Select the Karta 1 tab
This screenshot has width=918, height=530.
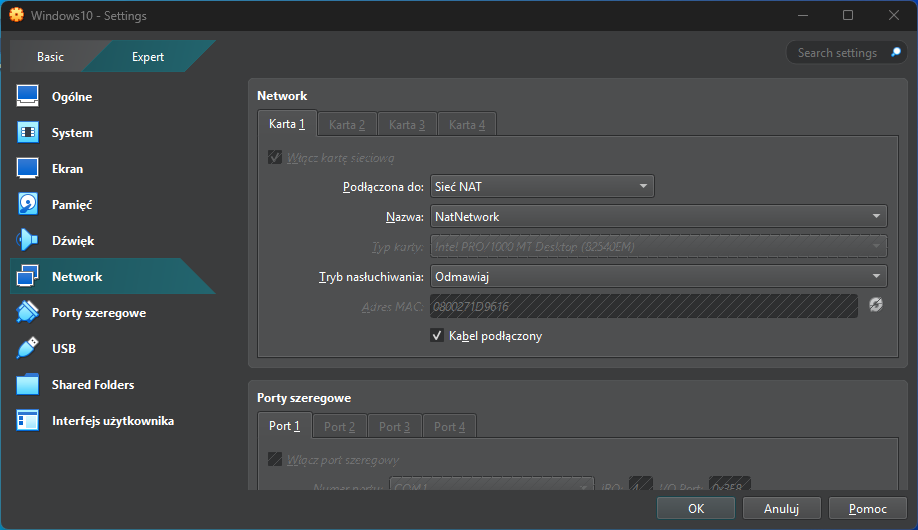click(287, 124)
